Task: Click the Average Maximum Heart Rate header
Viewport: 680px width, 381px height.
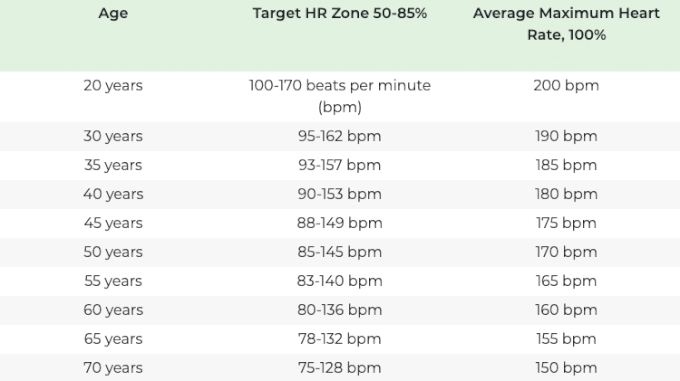Action: (x=566, y=24)
